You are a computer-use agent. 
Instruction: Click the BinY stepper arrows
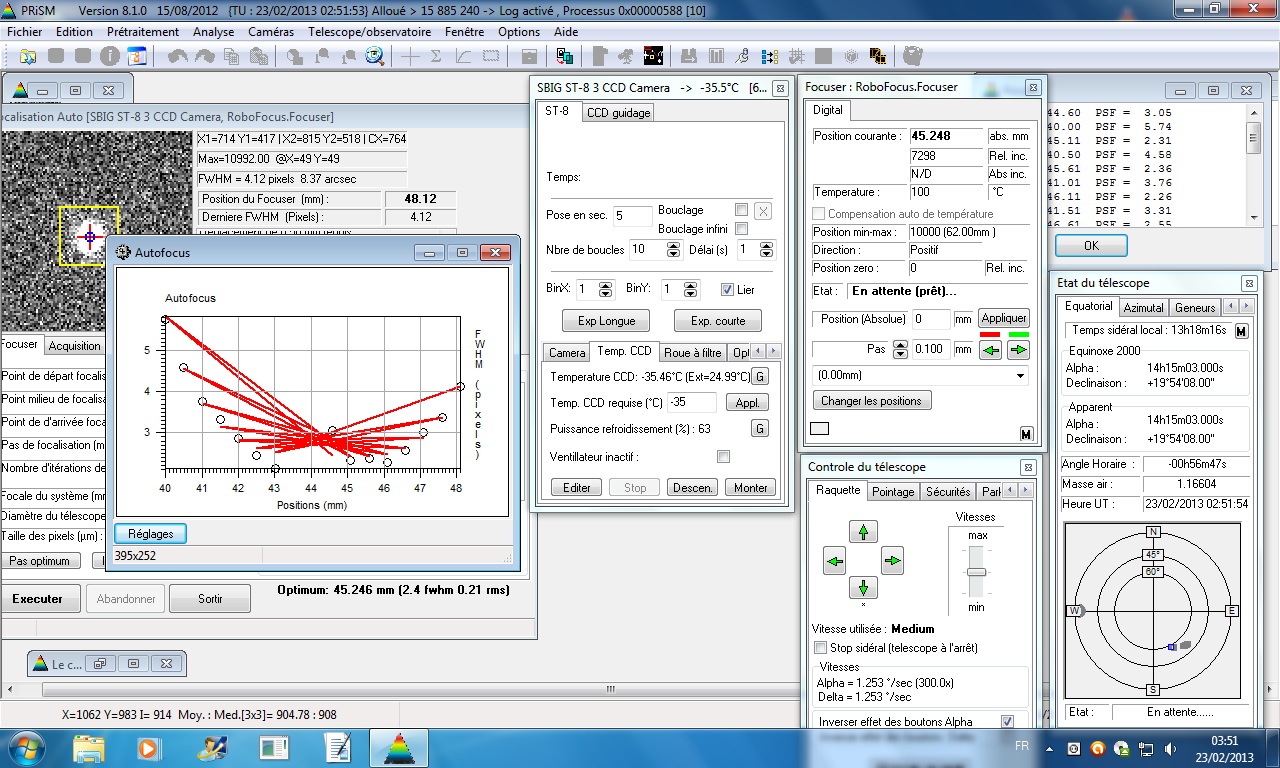pyautogui.click(x=691, y=289)
